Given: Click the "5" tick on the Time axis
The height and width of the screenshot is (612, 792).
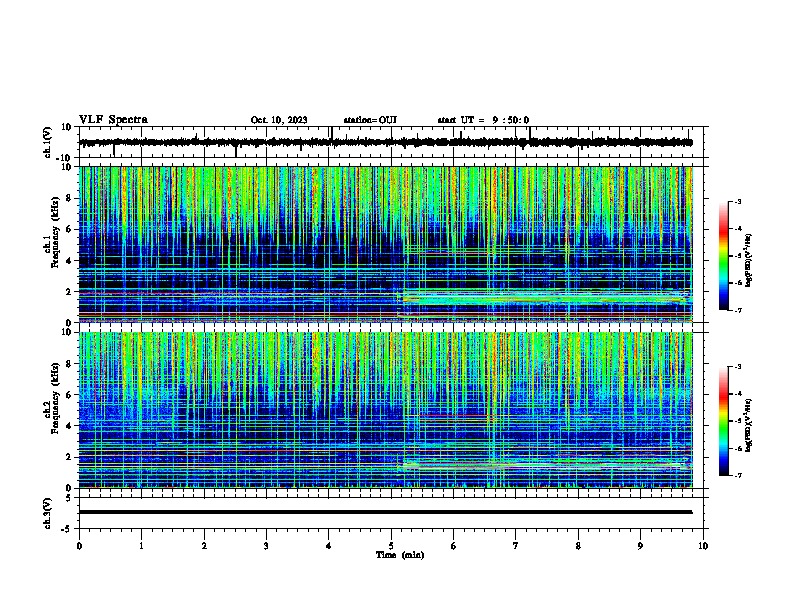Looking at the screenshot, I should (x=391, y=546).
